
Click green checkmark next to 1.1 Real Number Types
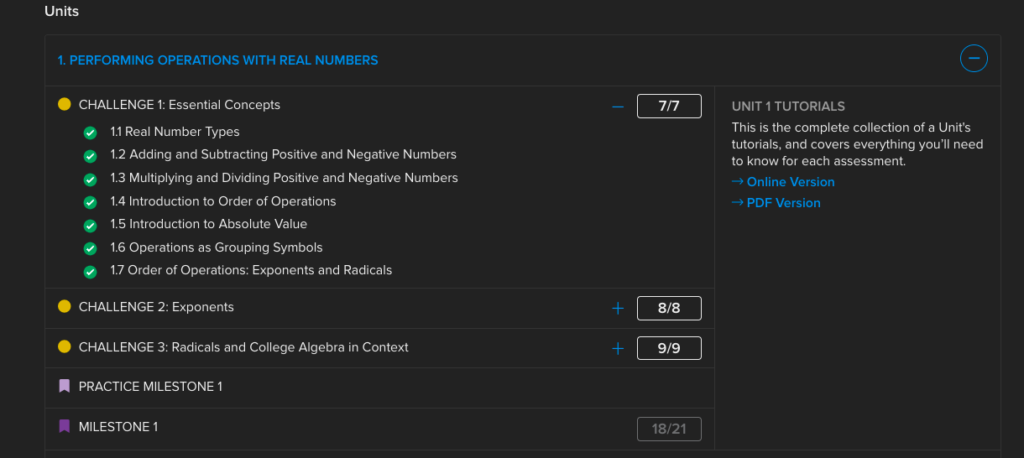pyautogui.click(x=90, y=133)
